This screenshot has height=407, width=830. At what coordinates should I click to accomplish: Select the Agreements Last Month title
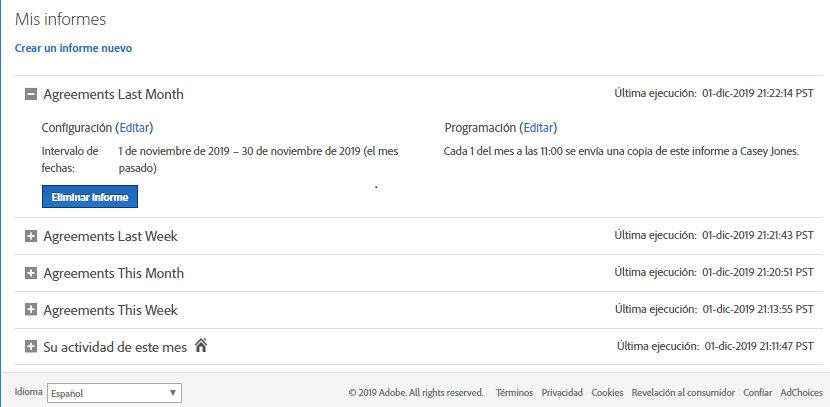click(x=113, y=94)
